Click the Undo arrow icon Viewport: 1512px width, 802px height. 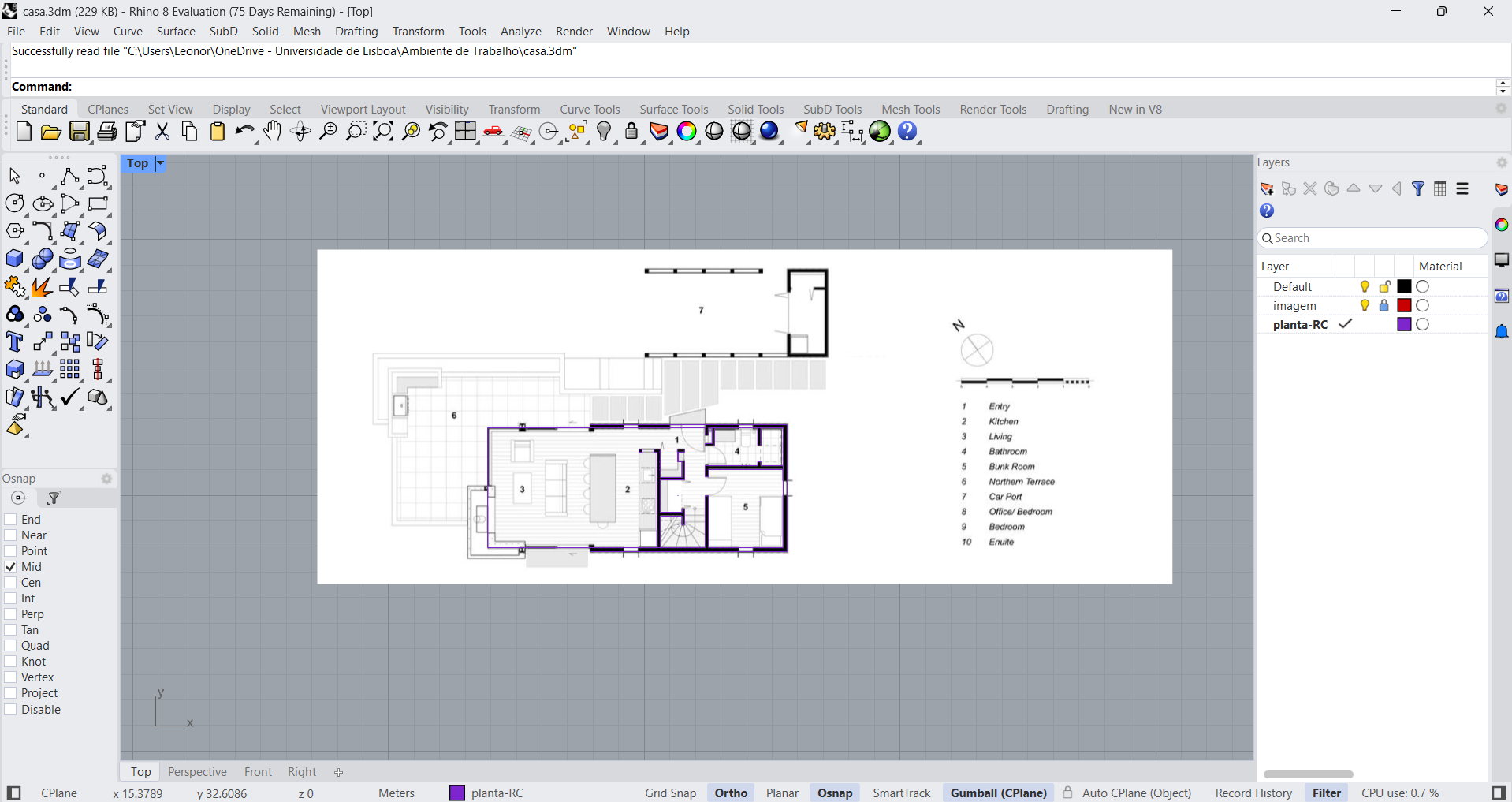click(x=244, y=132)
